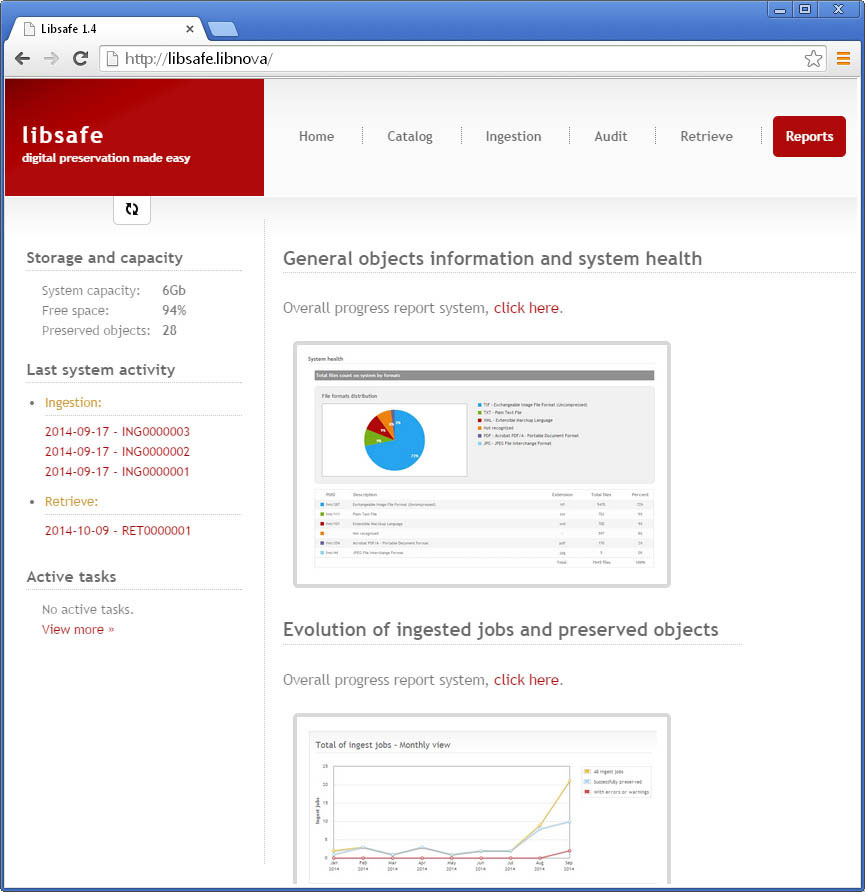The image size is (865, 892).
Task: Bookmark this page with the star icon
Action: (813, 58)
